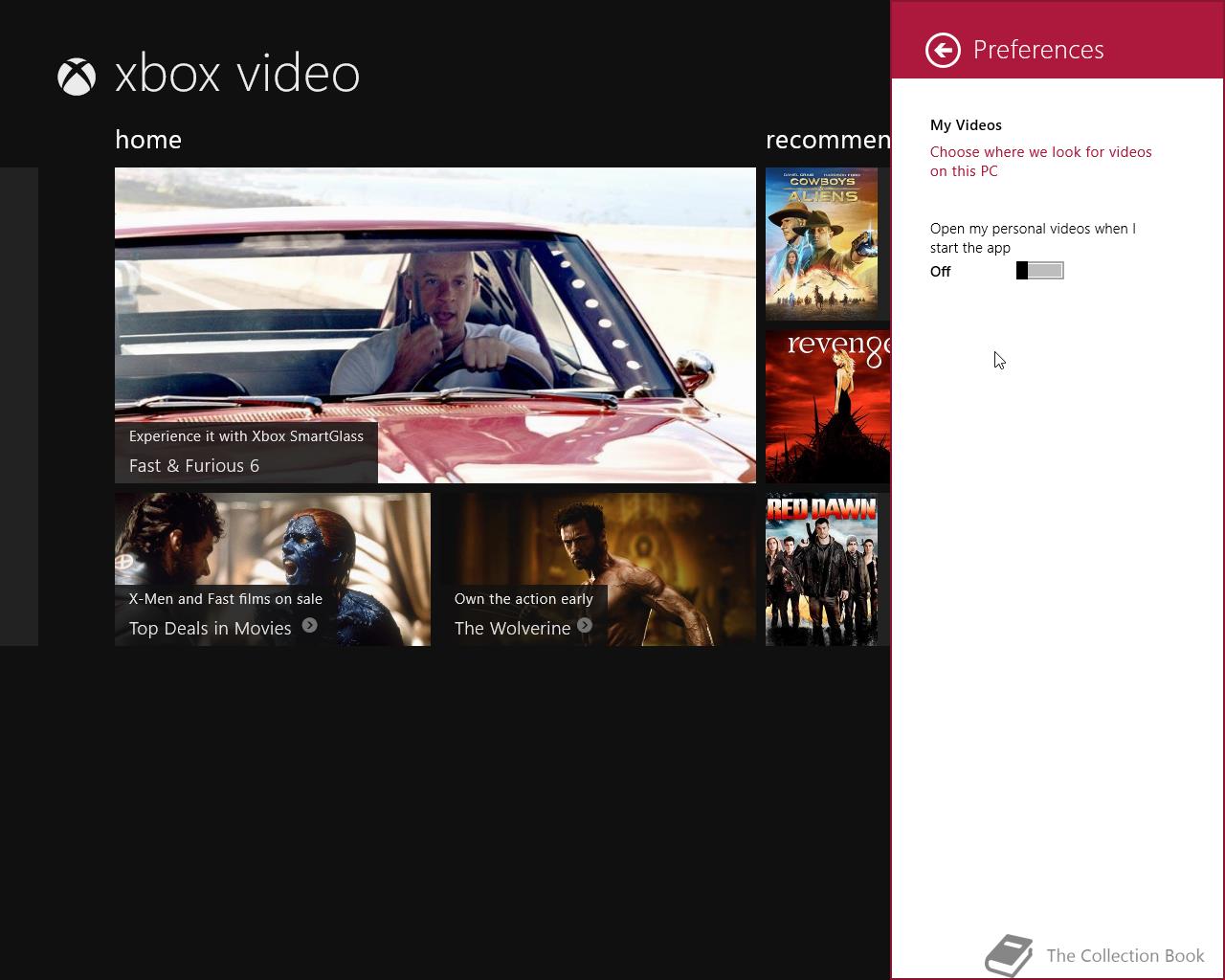The width and height of the screenshot is (1225, 980).
Task: Open The Wolverine arrow icon
Action: pyautogui.click(x=585, y=626)
